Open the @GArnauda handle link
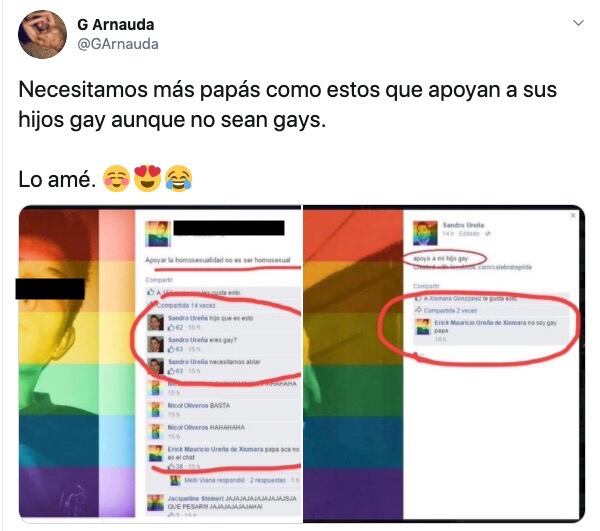 [117, 44]
